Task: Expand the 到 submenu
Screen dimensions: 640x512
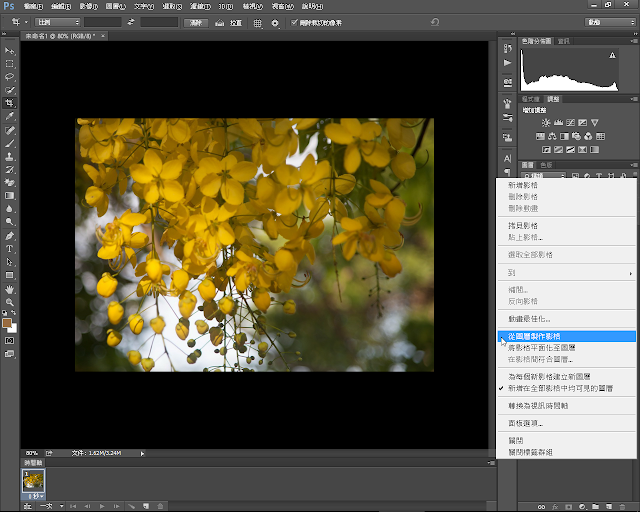Action: click(567, 273)
